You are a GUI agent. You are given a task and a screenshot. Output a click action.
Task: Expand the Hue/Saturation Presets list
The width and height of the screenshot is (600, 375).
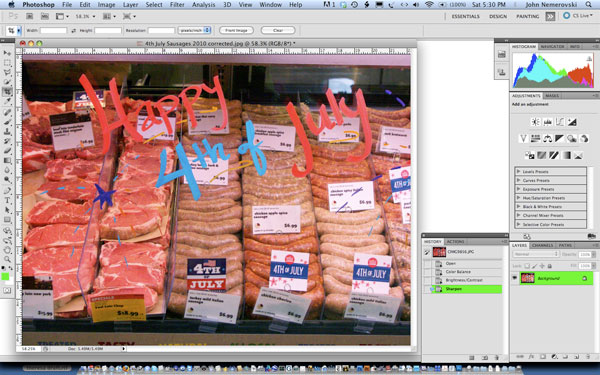518,198
